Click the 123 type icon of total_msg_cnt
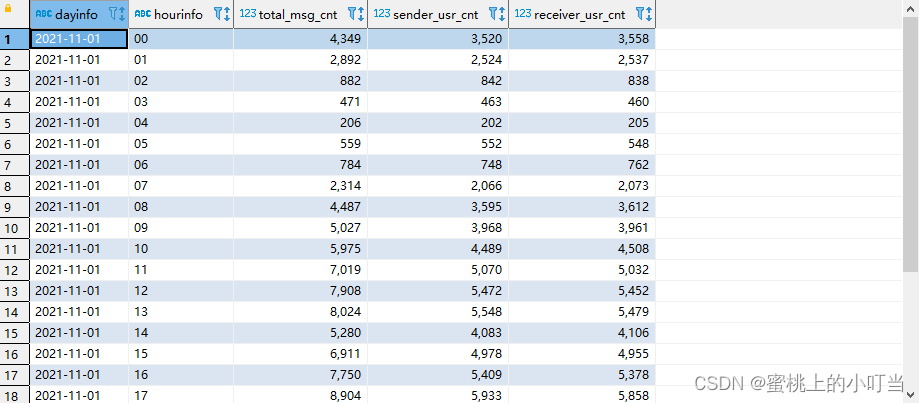This screenshot has height=403, width=919. [x=248, y=13]
